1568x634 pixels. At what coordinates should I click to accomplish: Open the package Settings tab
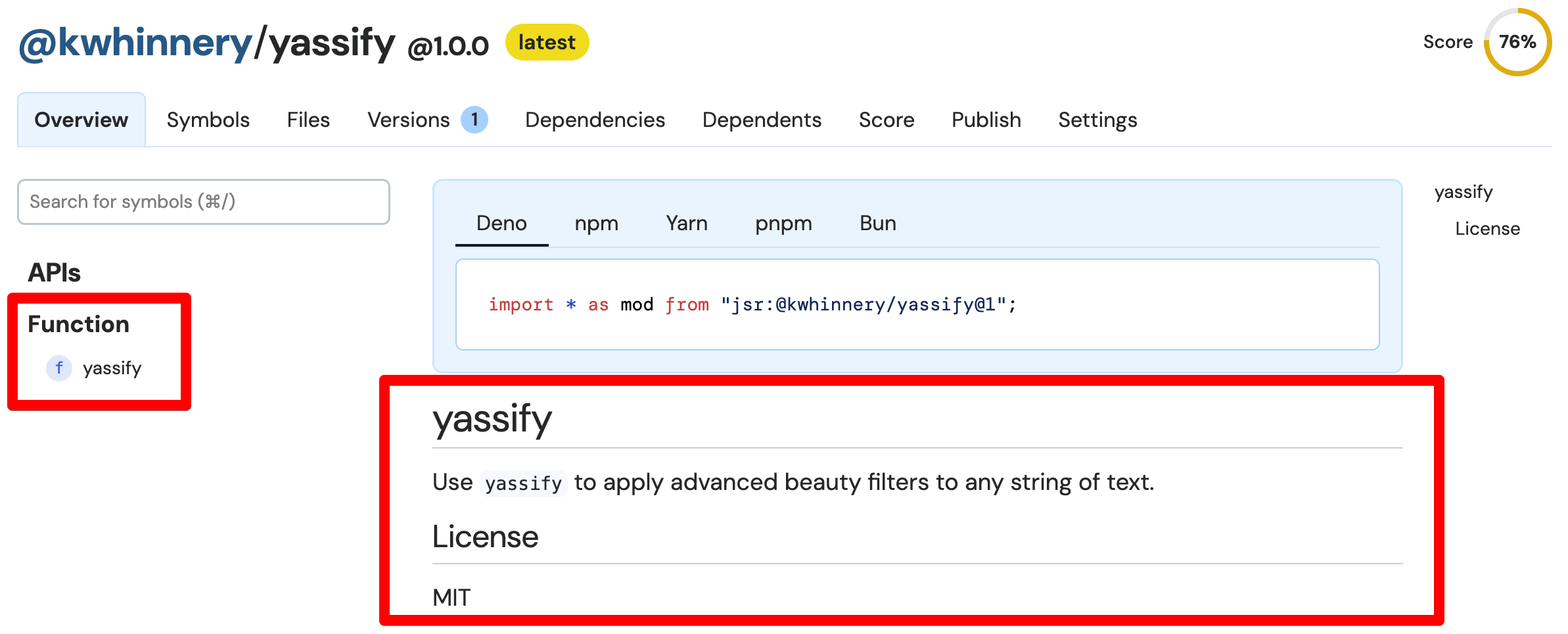(1097, 120)
